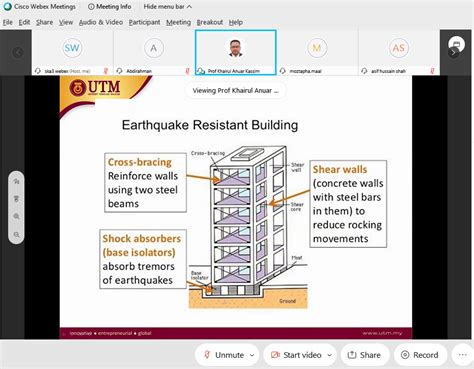Select the moztapha.maal 'M' avatar
Image resolution: width=474 pixels, height=369 pixels.
317,48
